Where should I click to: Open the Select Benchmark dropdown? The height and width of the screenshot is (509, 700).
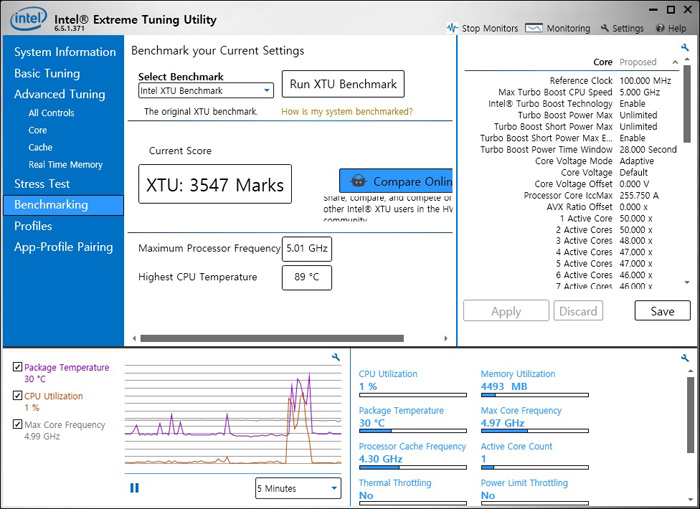coord(206,91)
